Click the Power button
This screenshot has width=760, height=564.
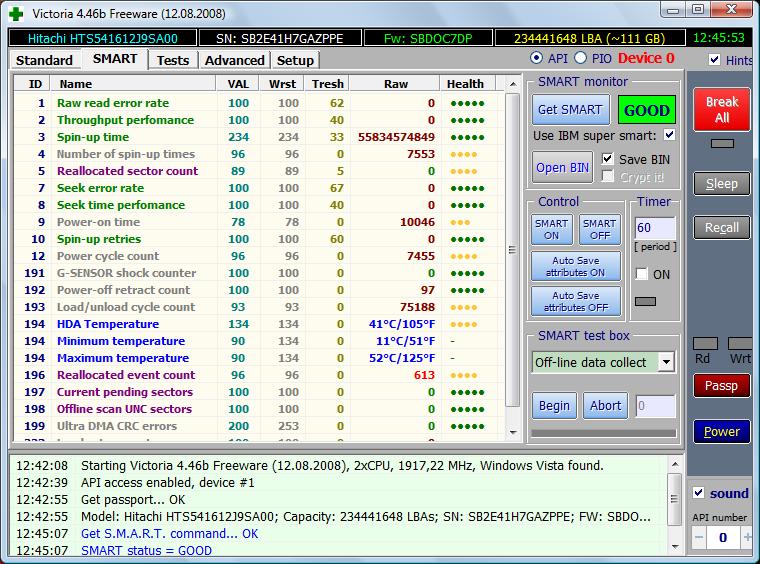722,432
